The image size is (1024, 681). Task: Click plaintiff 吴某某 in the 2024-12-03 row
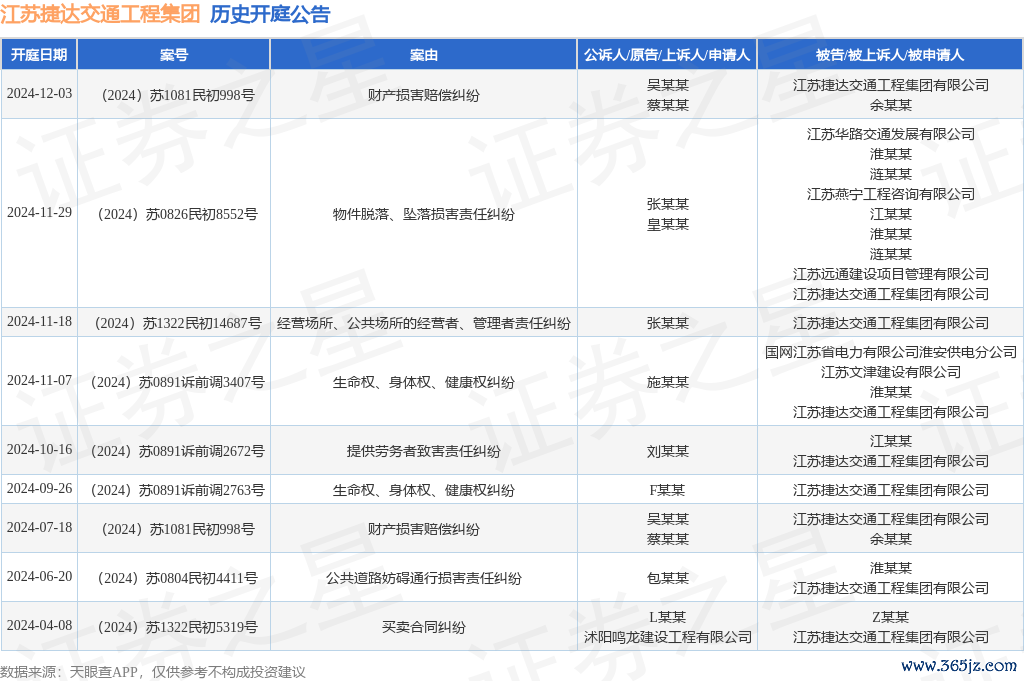tap(667, 85)
